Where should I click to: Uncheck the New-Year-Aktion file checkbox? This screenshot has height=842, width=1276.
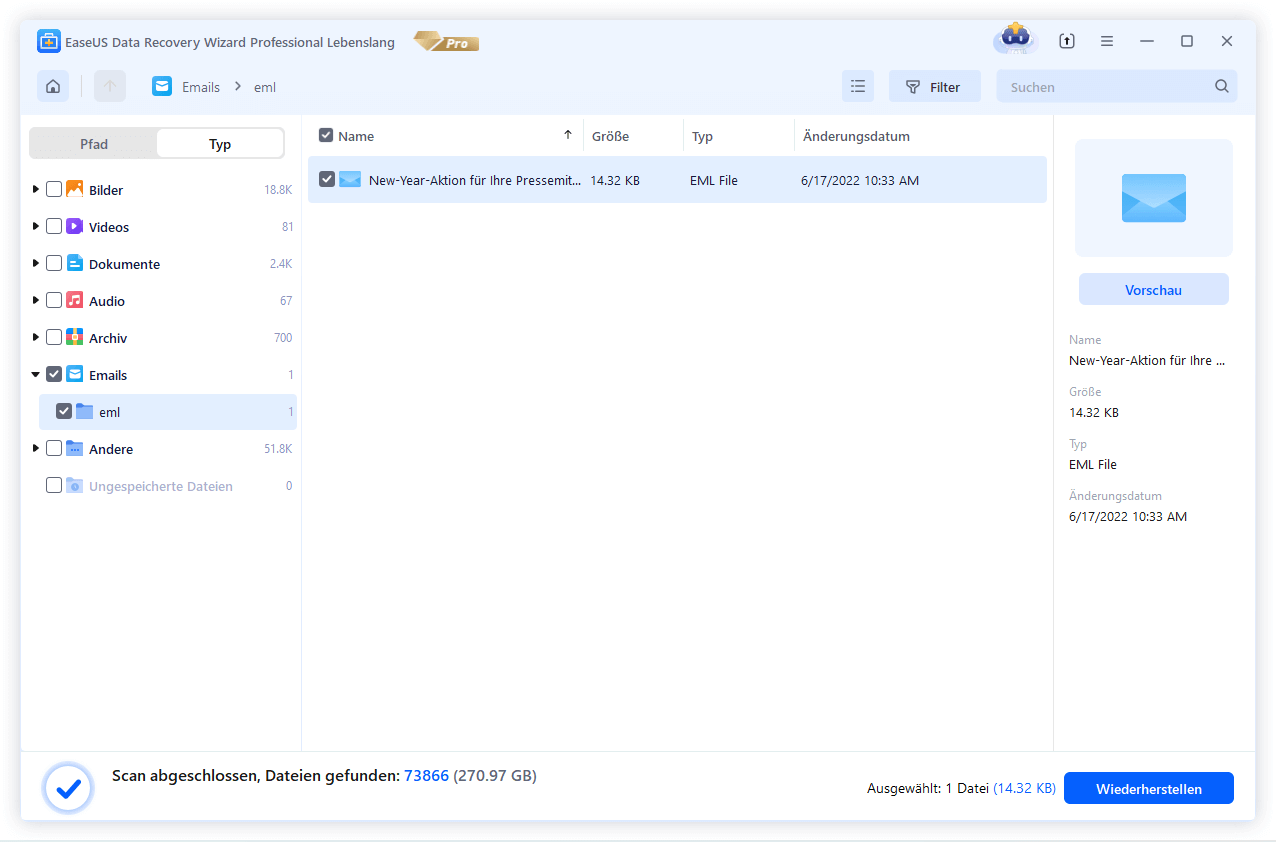326,180
